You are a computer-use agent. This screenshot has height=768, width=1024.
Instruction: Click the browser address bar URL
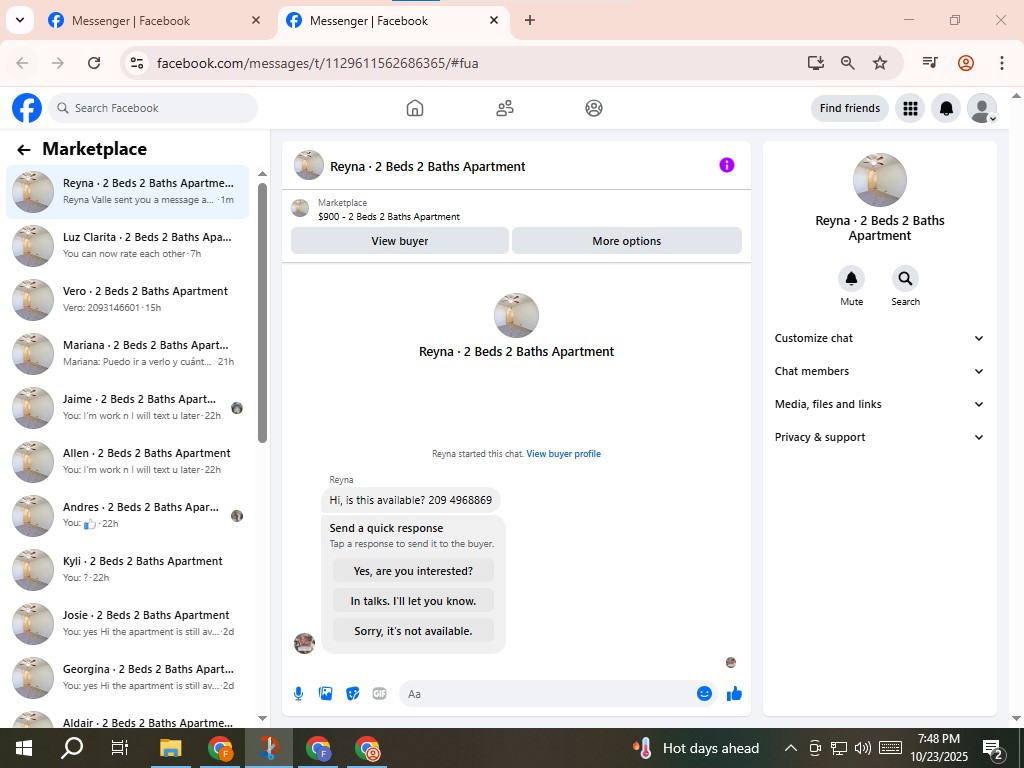pos(317,63)
